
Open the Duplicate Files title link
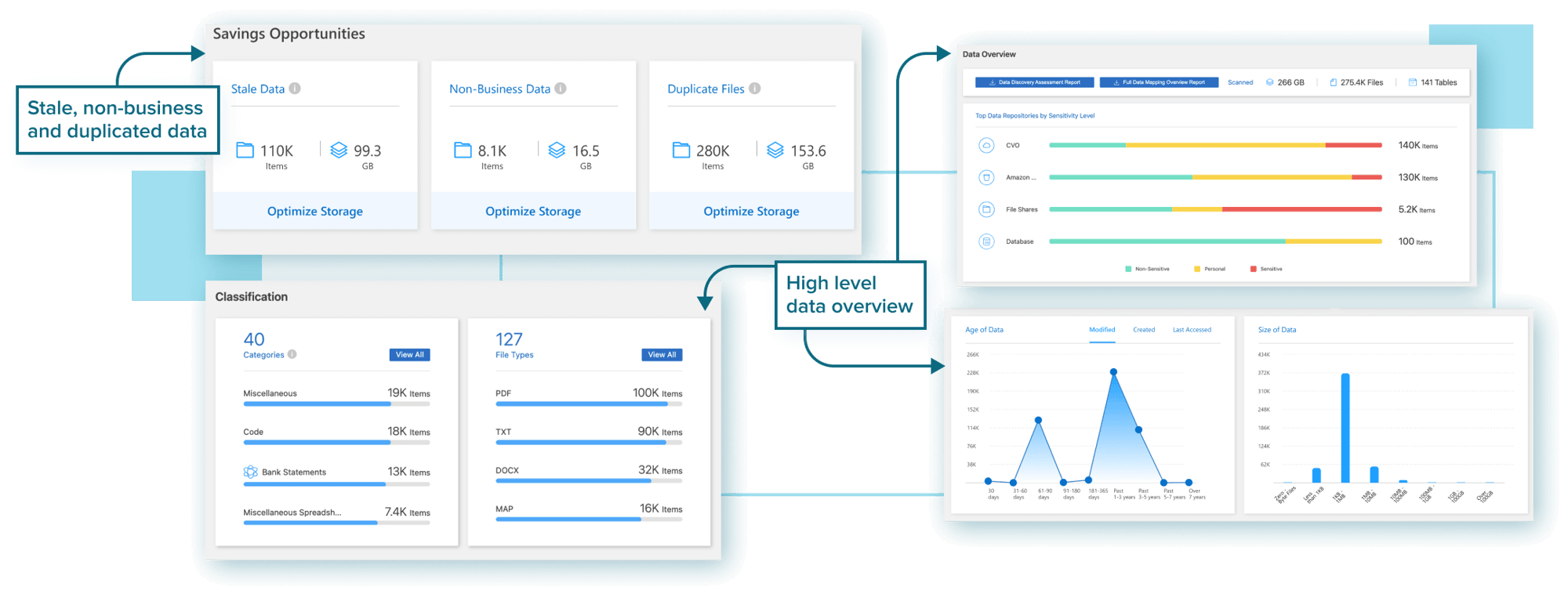coord(706,89)
